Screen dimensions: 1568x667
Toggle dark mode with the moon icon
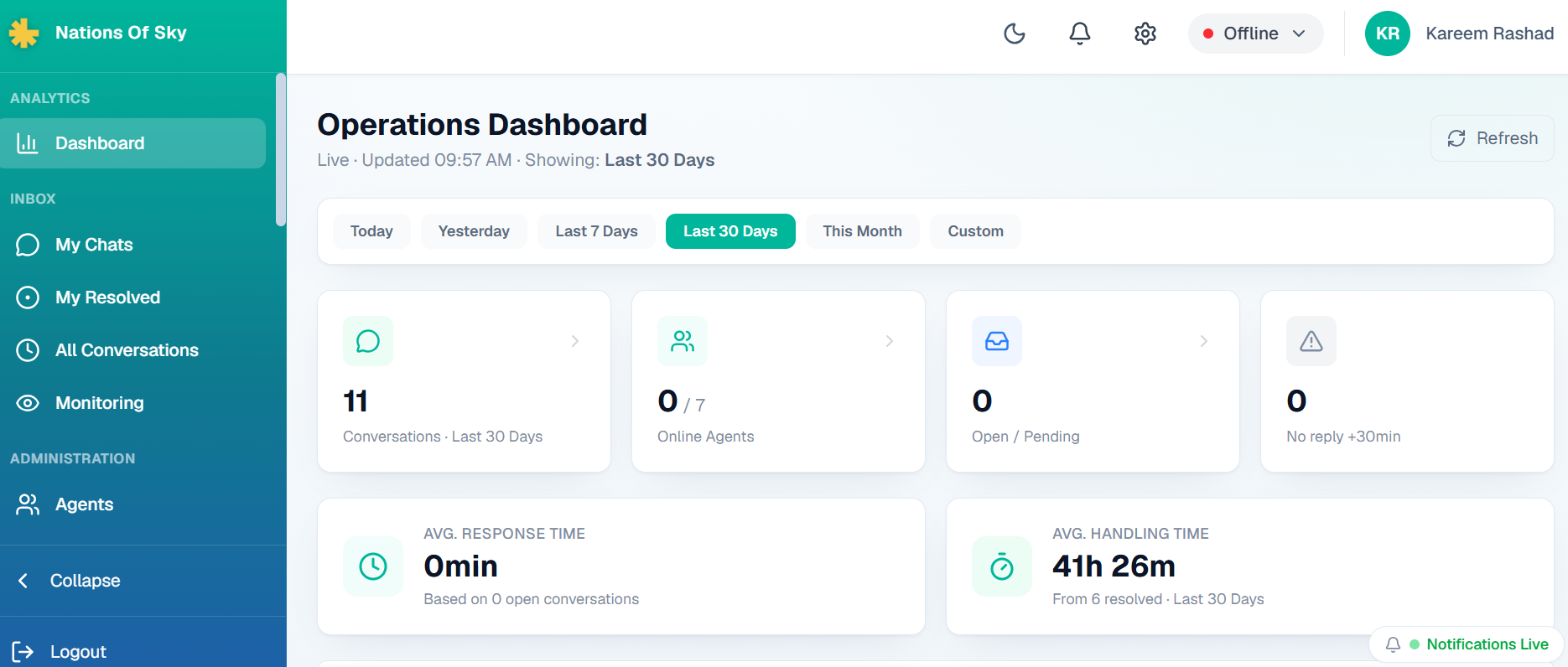1015,34
